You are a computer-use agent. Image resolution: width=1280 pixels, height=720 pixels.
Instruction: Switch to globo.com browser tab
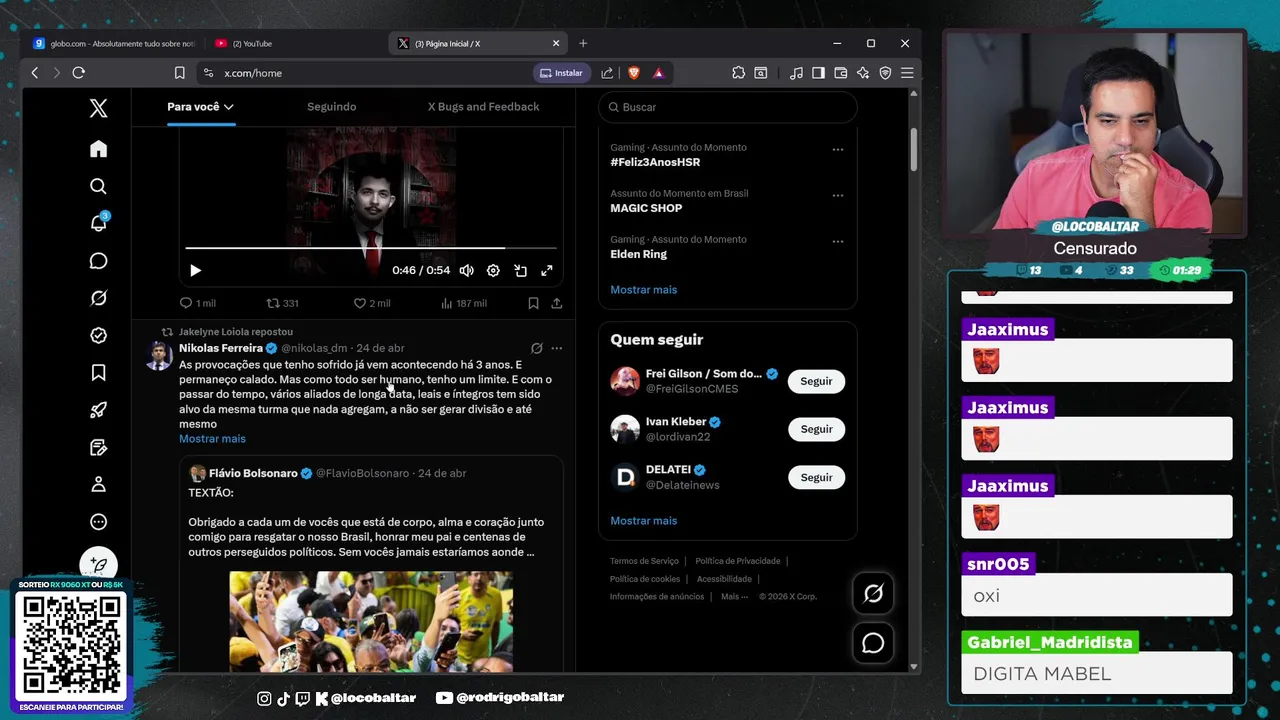tap(113, 44)
